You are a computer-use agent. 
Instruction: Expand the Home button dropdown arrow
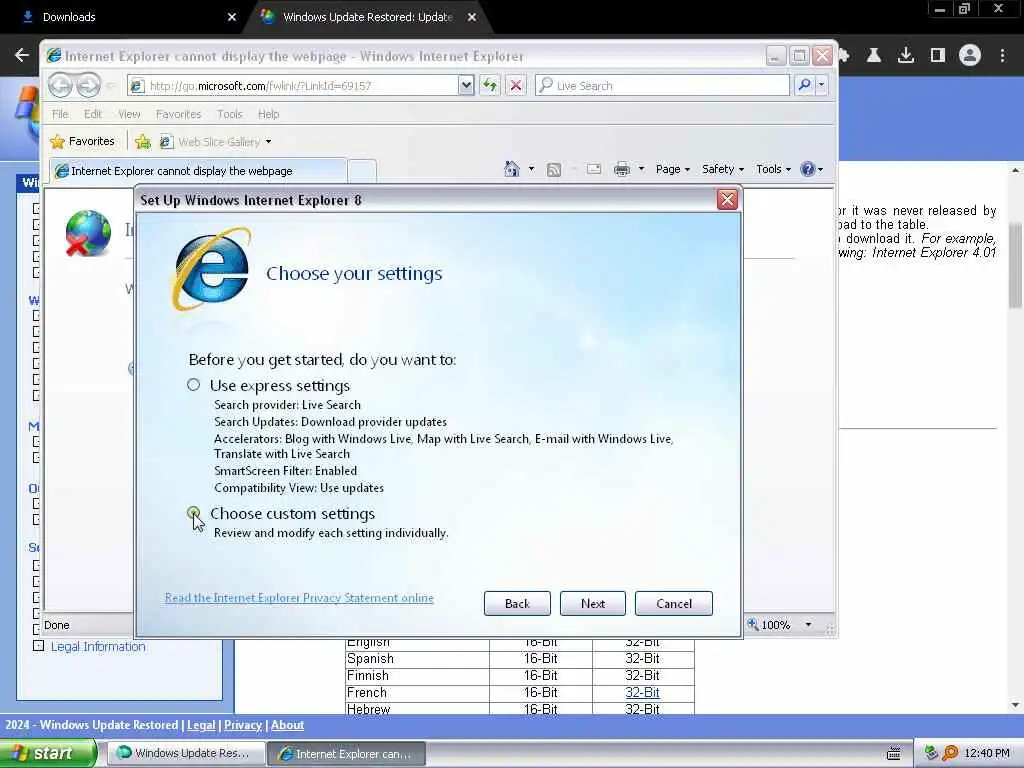coord(531,169)
